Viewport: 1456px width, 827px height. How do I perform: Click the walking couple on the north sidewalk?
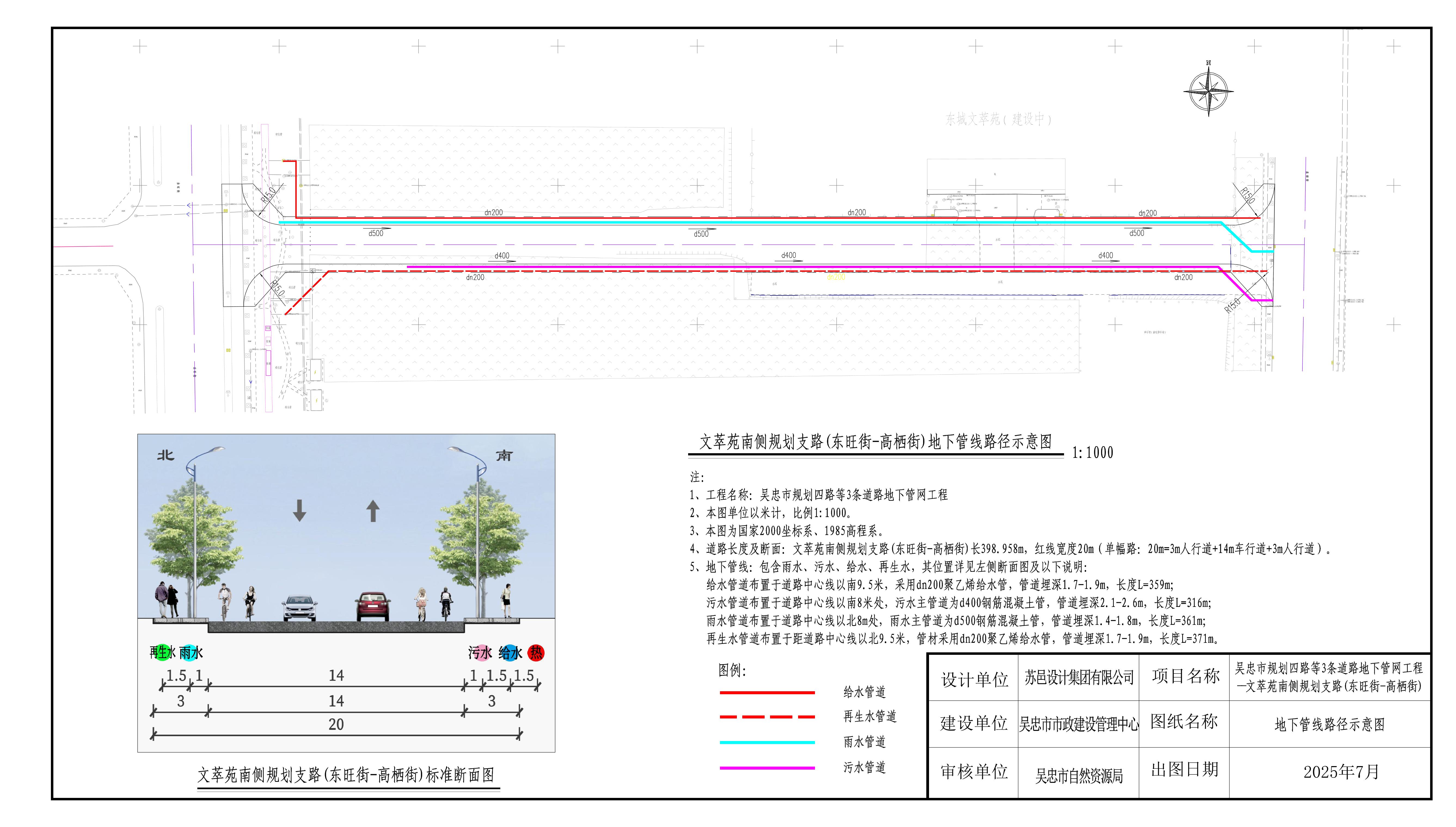167,600
